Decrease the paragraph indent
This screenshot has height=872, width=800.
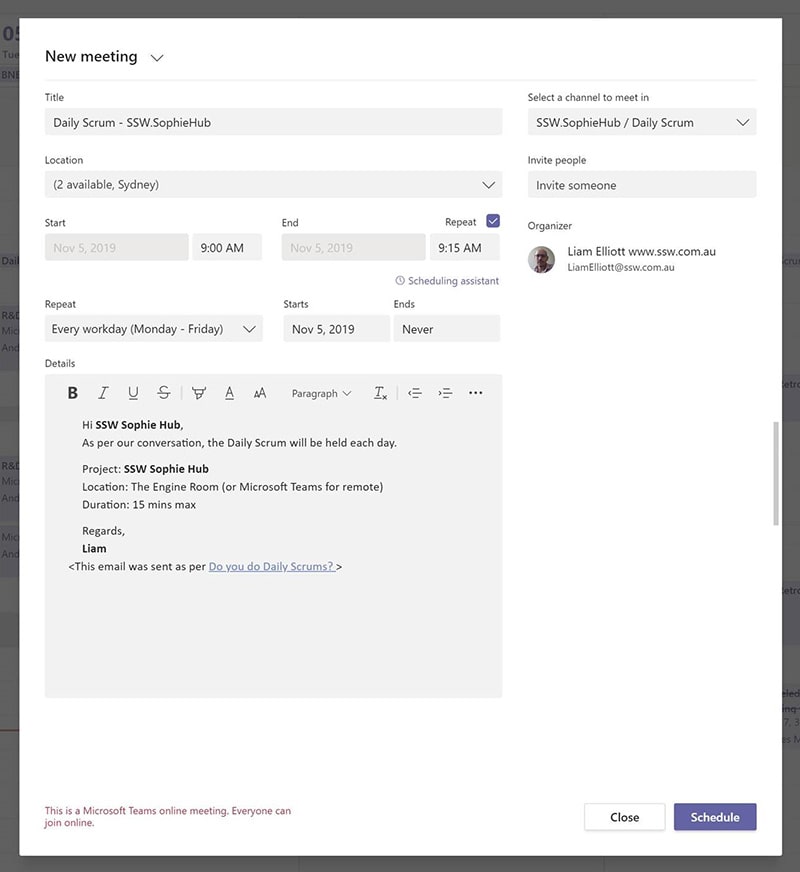point(415,393)
